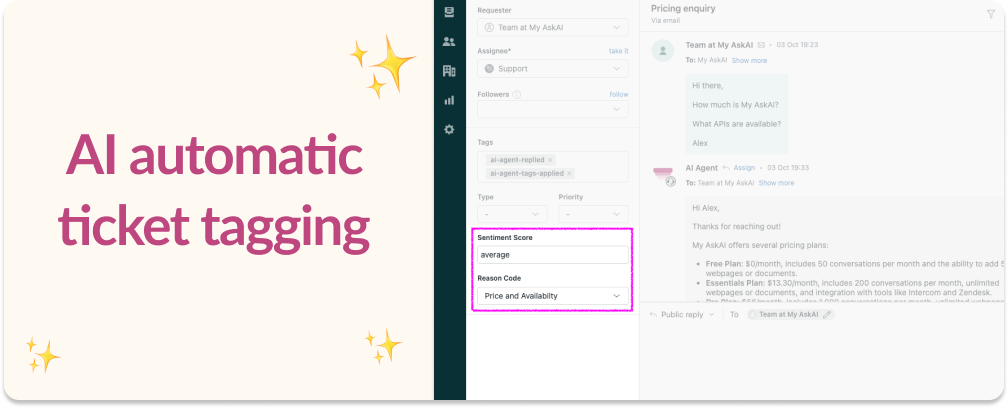
Task: Click the Pricing enquiry ticket title
Action: click(683, 9)
